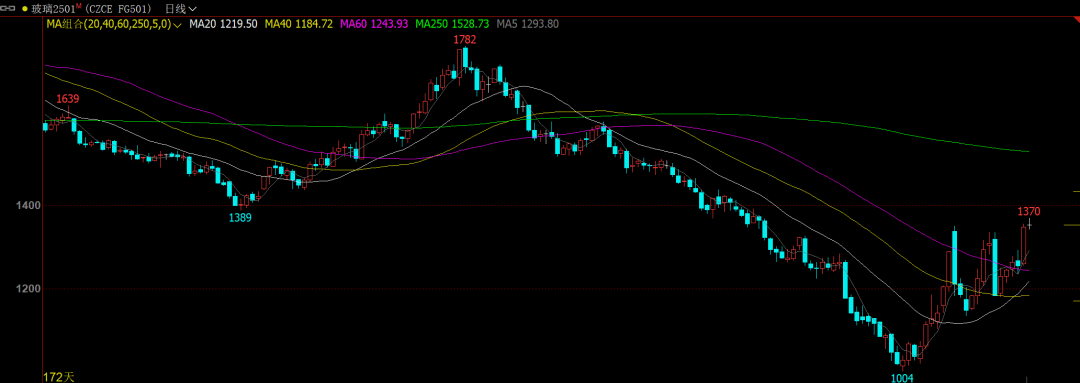Select the white MA20 1219.50 label
The image size is (1080, 383).
pyautogui.click(x=224, y=24)
